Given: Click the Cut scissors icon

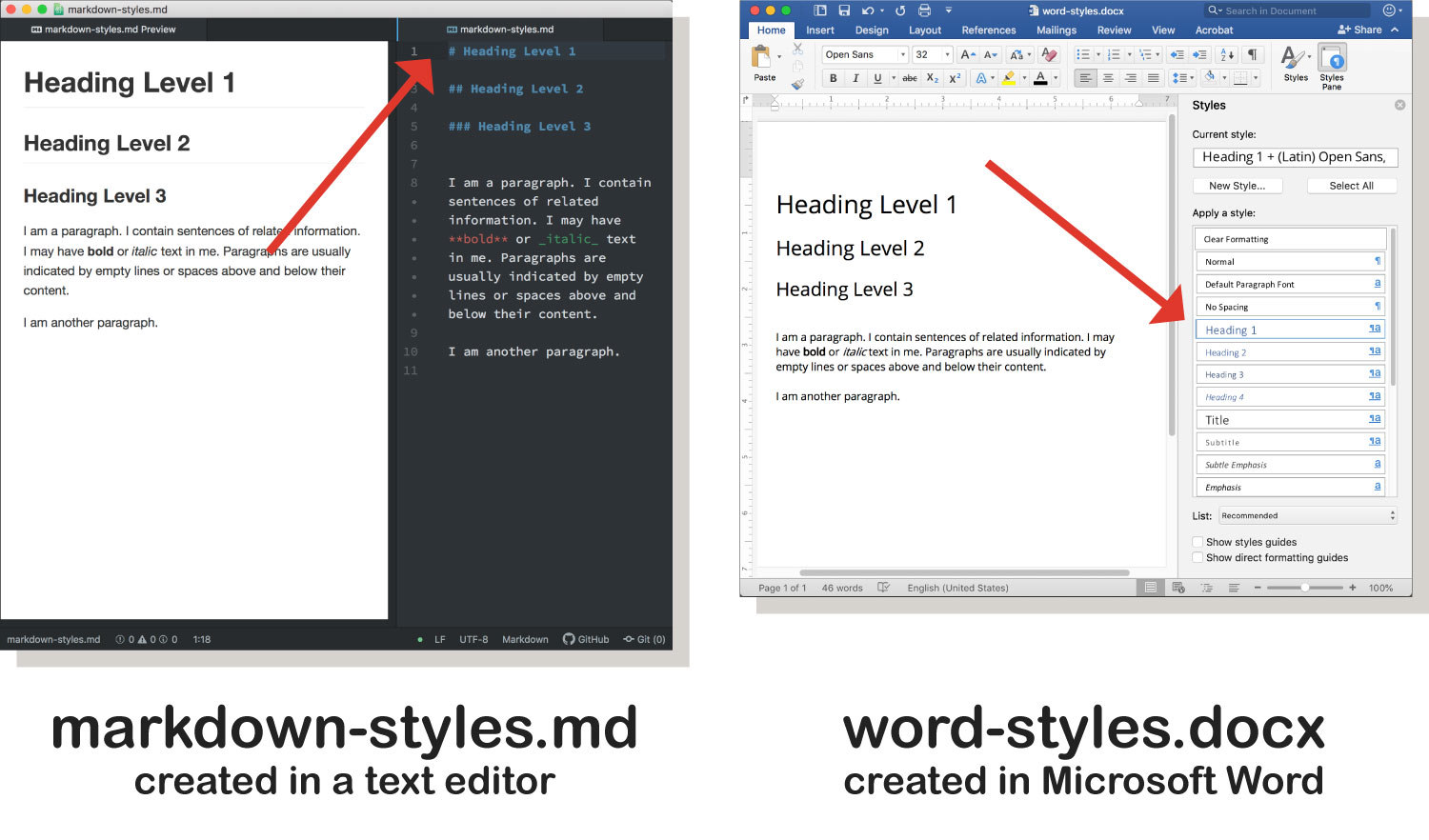Looking at the screenshot, I should (797, 48).
